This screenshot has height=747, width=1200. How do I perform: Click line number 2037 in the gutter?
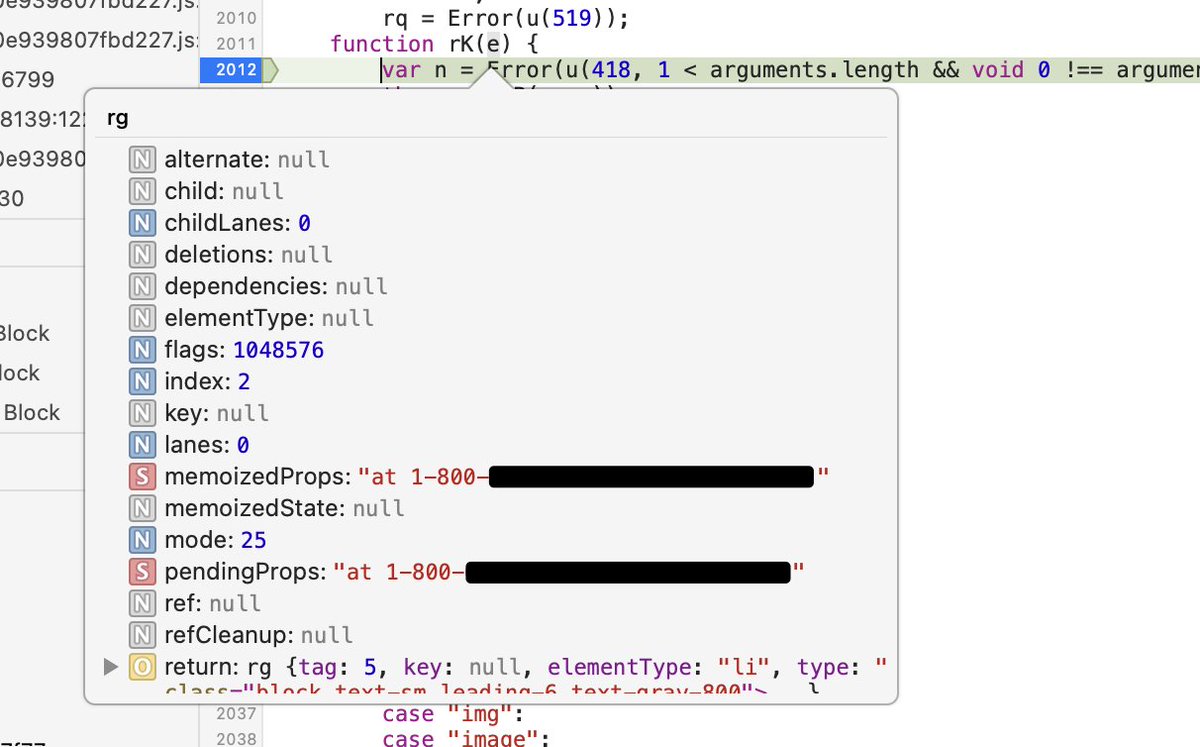click(x=236, y=714)
